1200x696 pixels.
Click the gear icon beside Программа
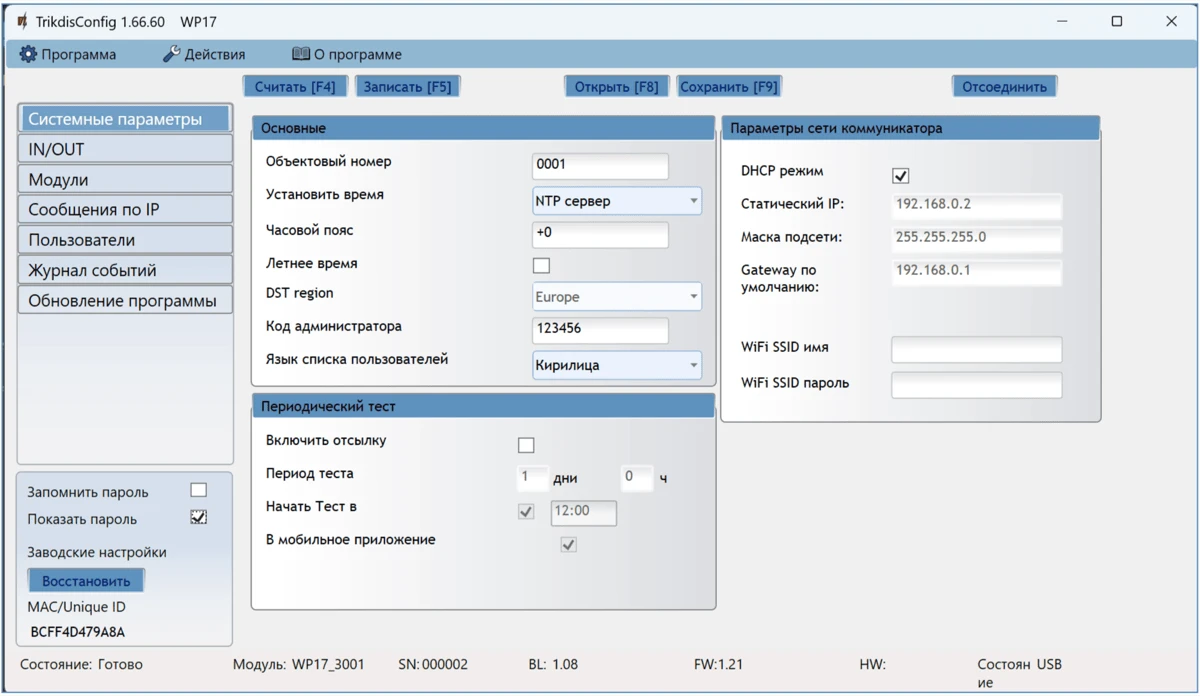(28, 54)
